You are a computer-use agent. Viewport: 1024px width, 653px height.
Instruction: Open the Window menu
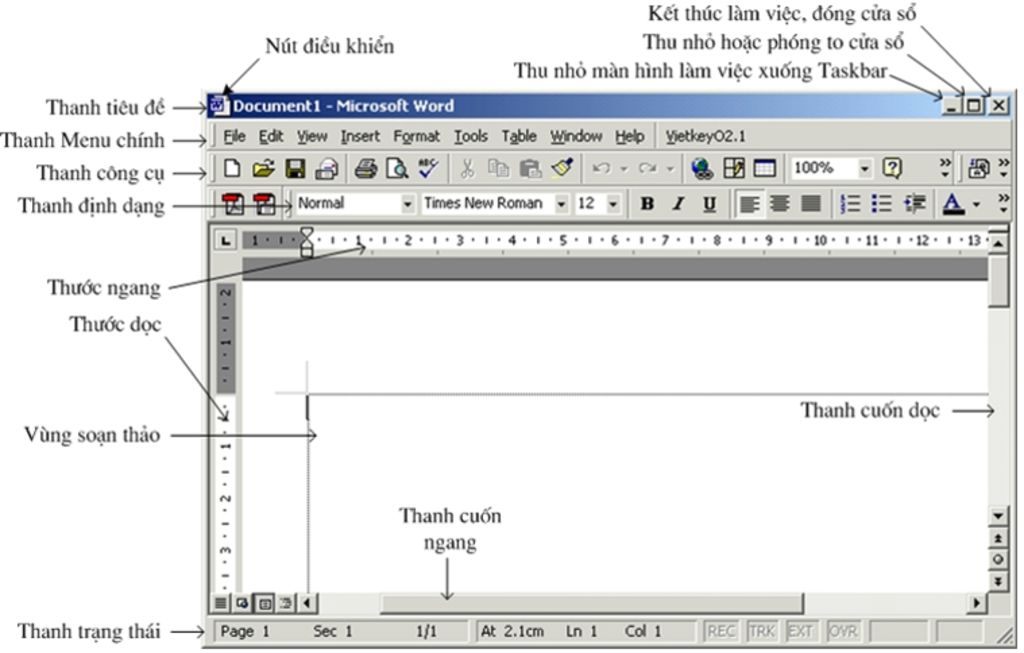pyautogui.click(x=576, y=136)
